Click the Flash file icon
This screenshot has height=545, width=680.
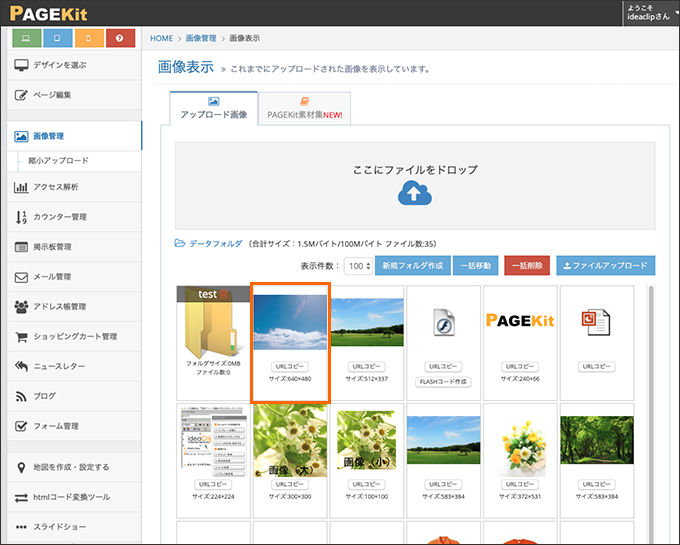pyautogui.click(x=444, y=322)
